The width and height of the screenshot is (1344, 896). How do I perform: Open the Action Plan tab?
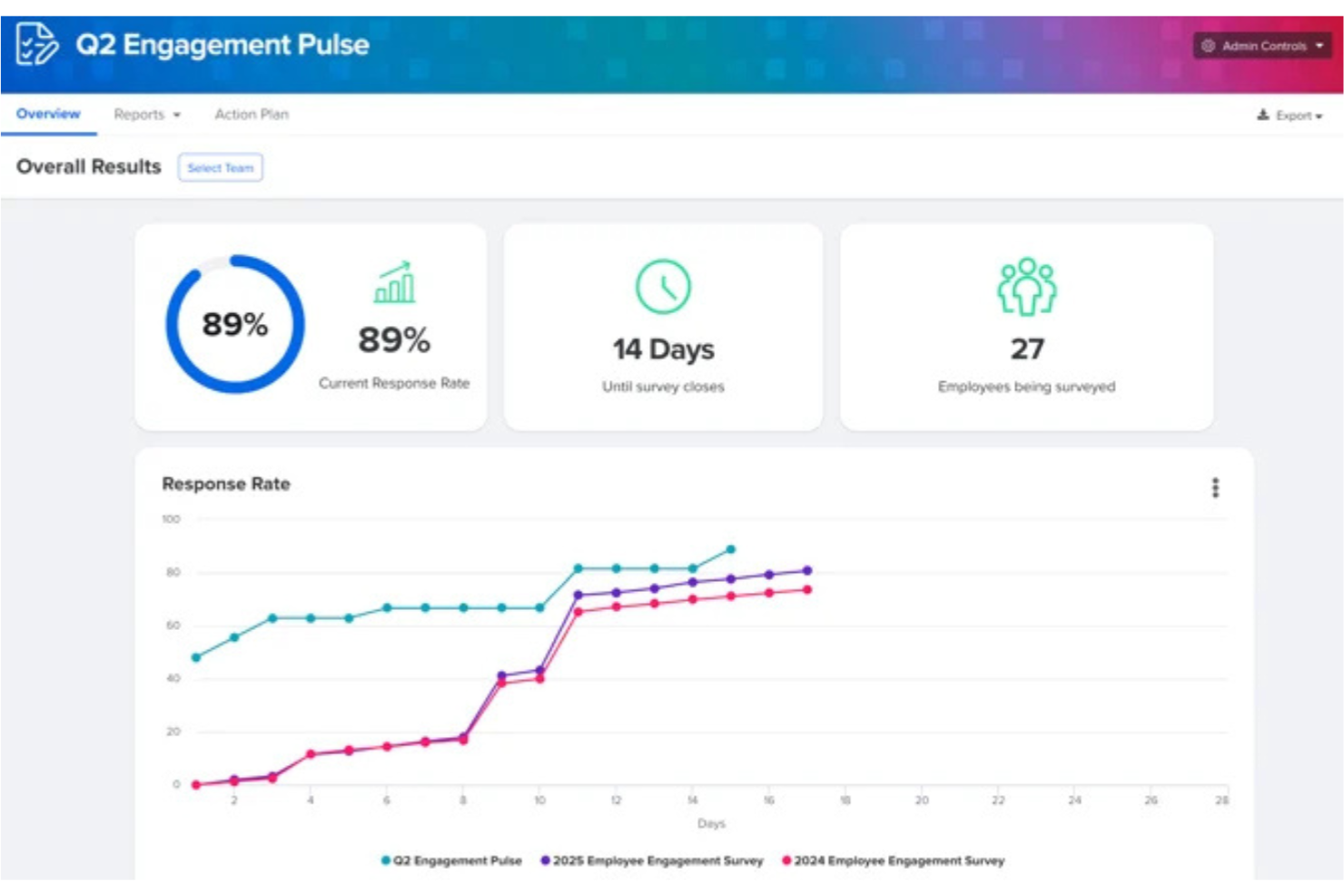(x=251, y=114)
